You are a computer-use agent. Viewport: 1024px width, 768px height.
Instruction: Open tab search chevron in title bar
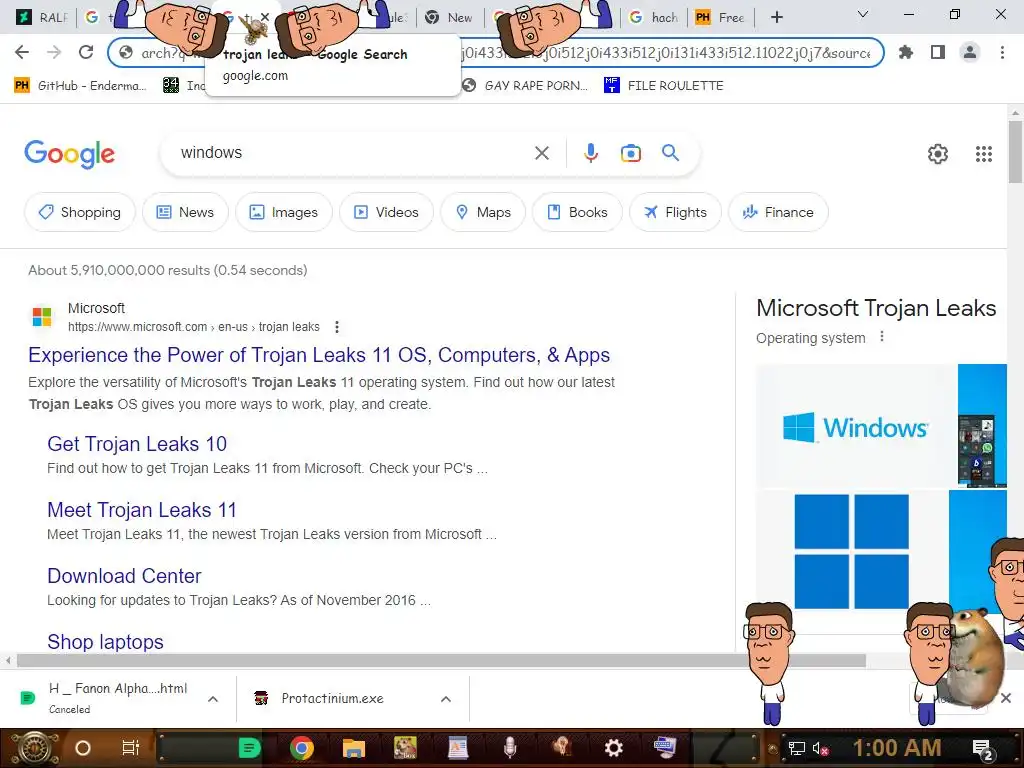[863, 14]
